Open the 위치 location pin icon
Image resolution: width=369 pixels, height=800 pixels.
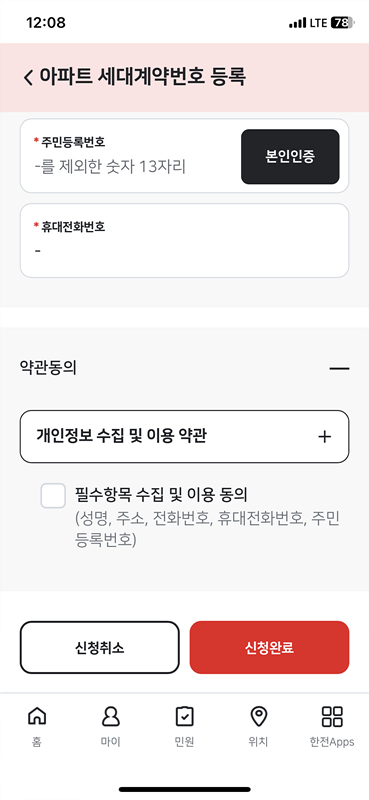(258, 716)
